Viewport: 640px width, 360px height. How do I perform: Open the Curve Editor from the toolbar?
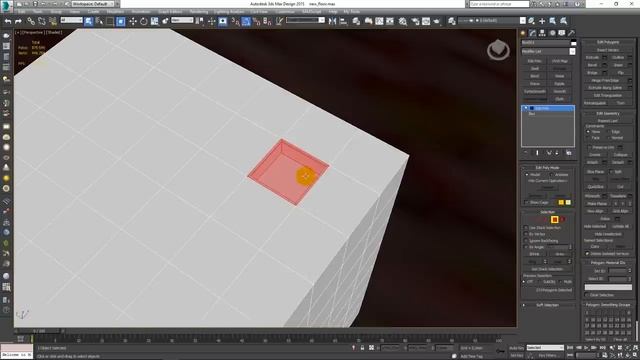[x=379, y=21]
